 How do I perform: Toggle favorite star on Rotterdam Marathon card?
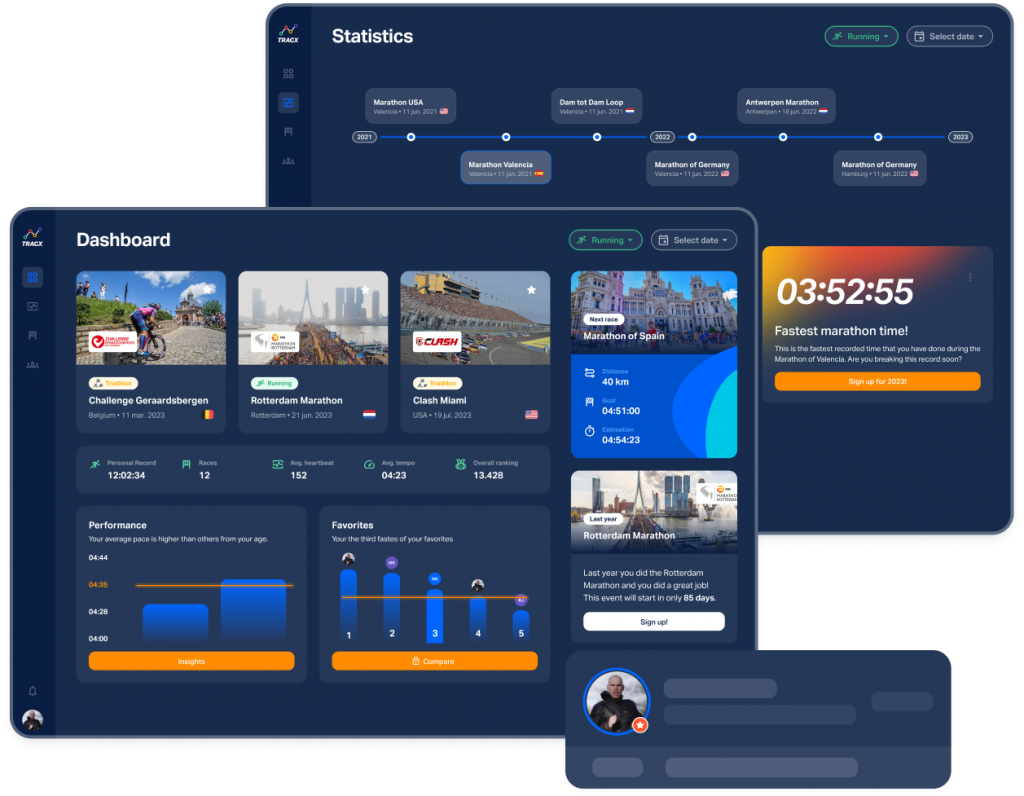[x=365, y=290]
